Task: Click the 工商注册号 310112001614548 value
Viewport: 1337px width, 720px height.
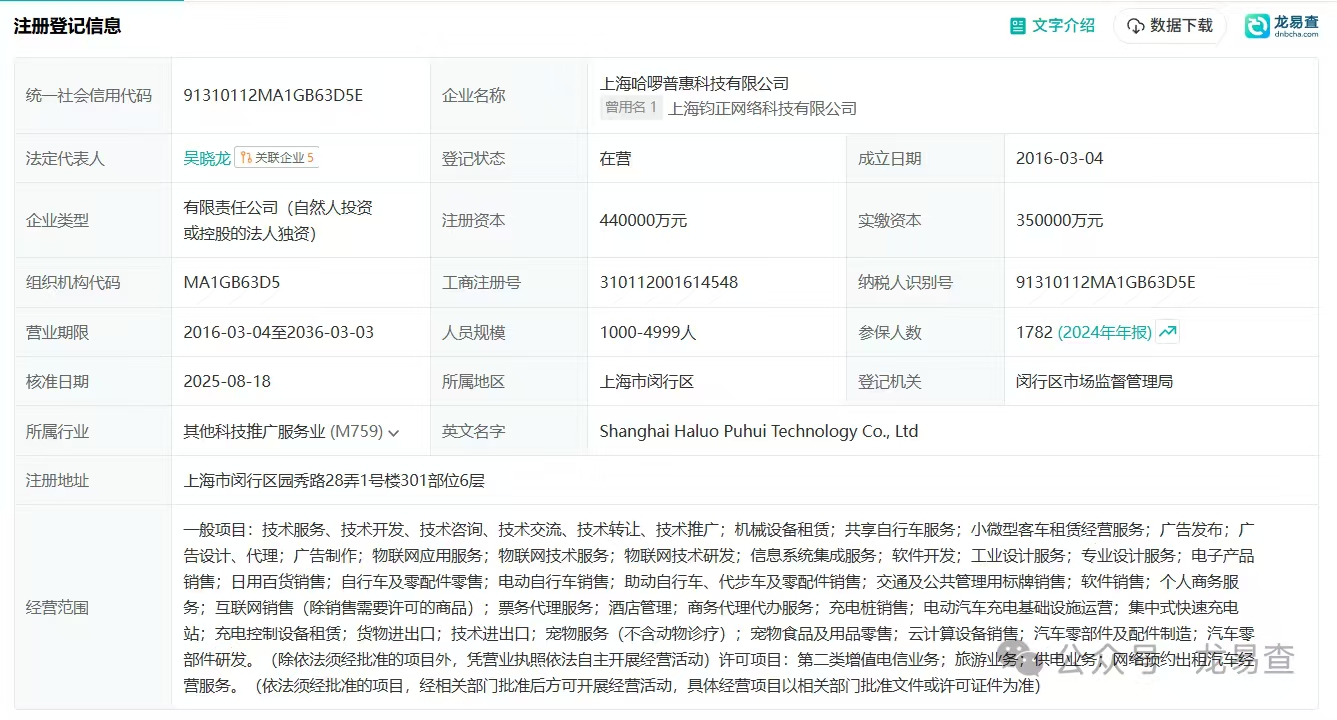Action: click(x=668, y=282)
